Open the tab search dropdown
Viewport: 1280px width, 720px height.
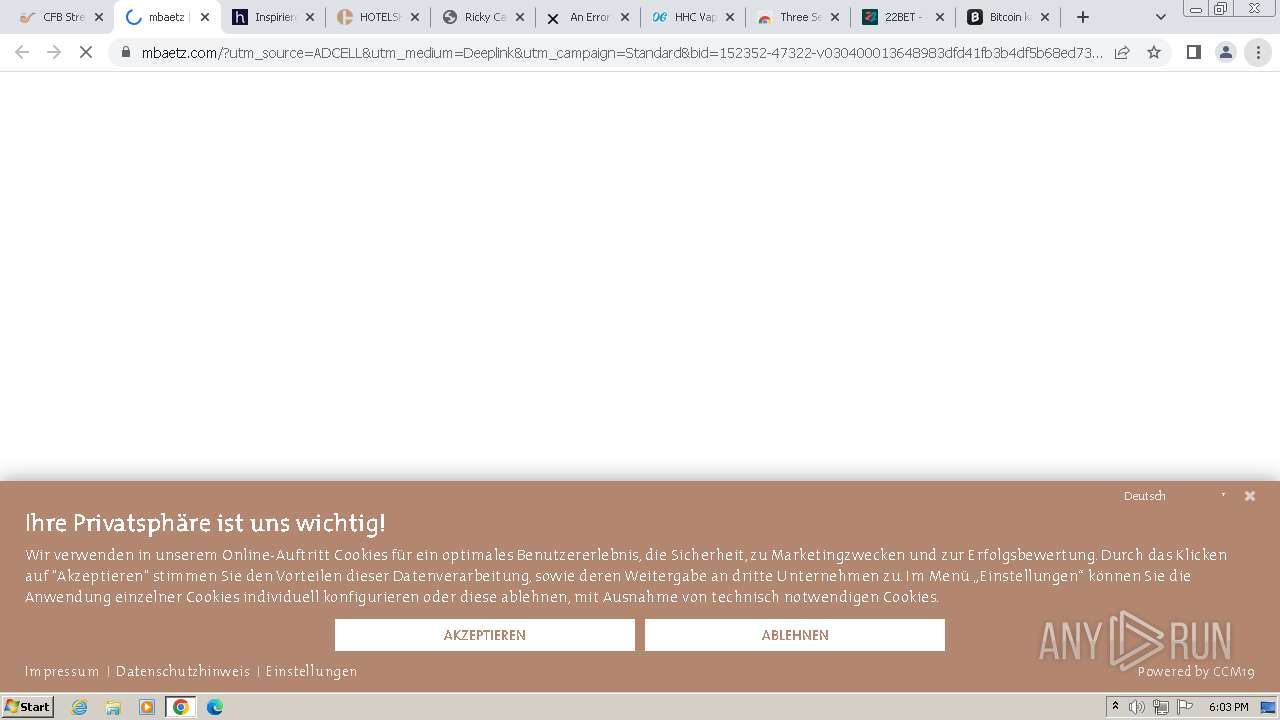(1161, 17)
